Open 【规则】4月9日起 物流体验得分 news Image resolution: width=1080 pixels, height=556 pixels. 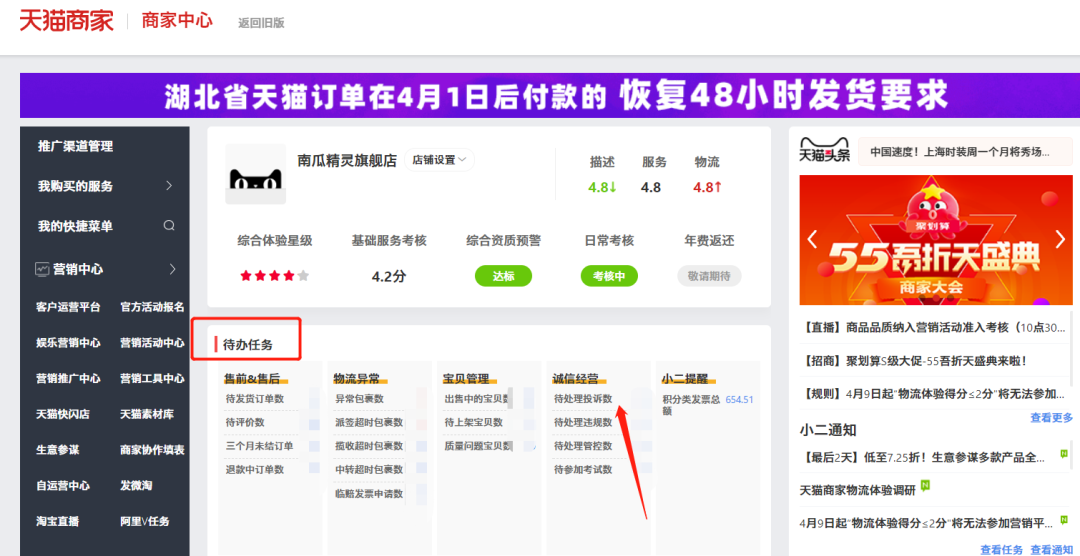coord(933,394)
